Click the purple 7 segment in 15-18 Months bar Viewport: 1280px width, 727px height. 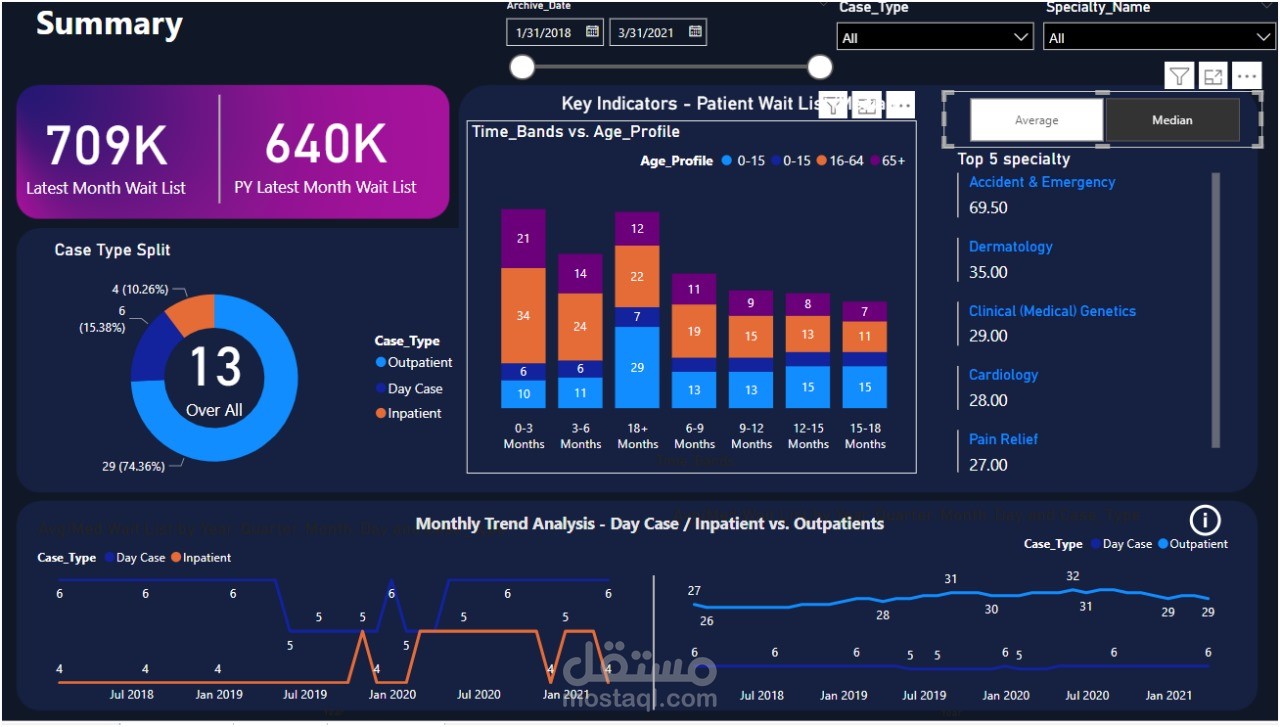pos(865,312)
